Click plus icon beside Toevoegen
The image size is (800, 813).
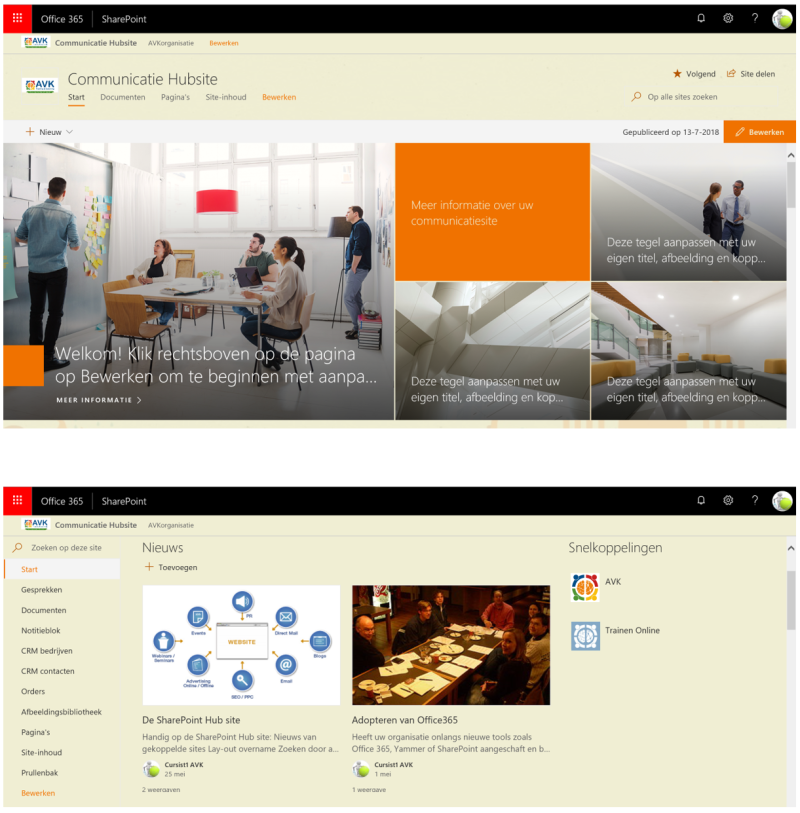(x=149, y=567)
